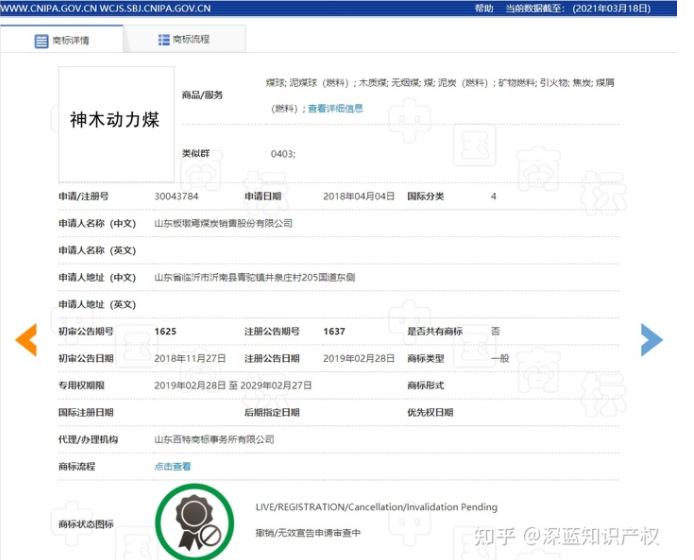Open the 查看详细信息 link for goods/services
This screenshot has width=694, height=560.
[335, 109]
